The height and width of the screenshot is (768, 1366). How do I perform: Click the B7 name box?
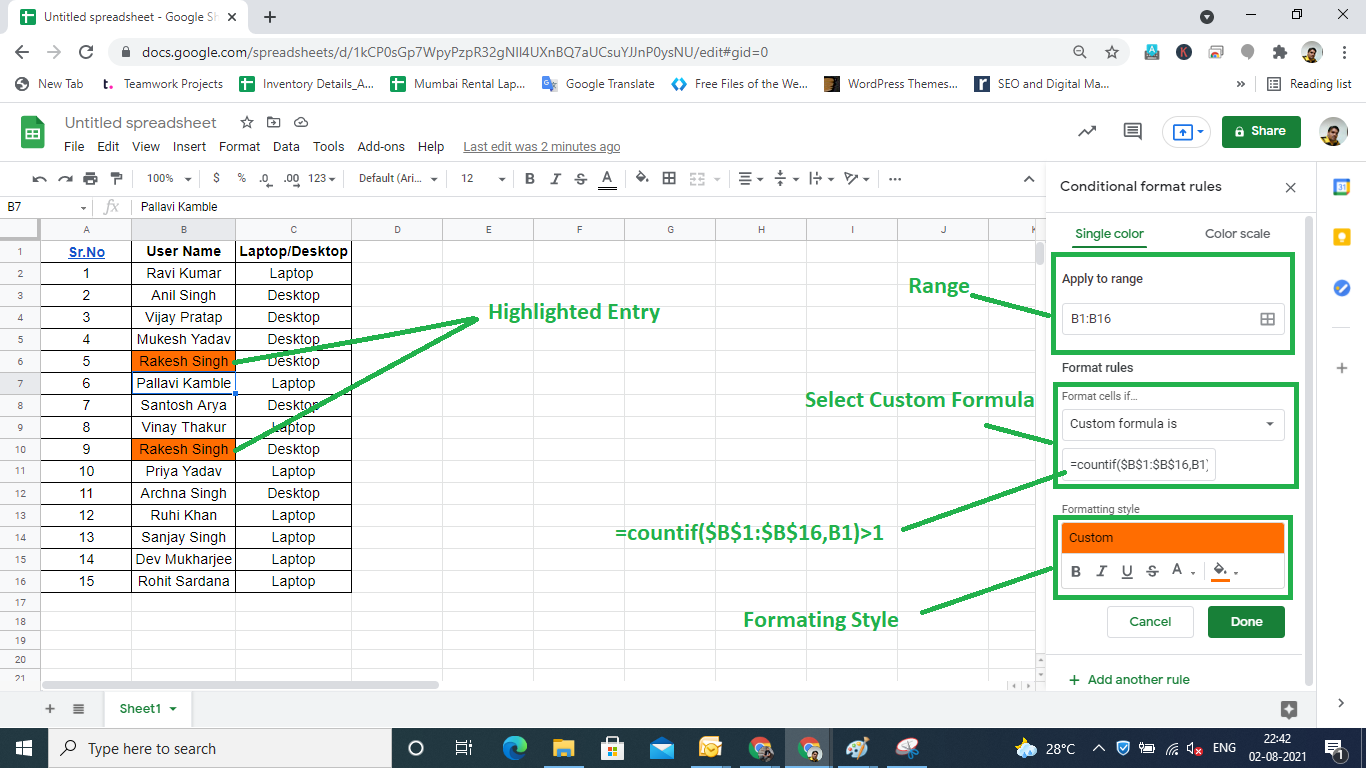coord(47,207)
